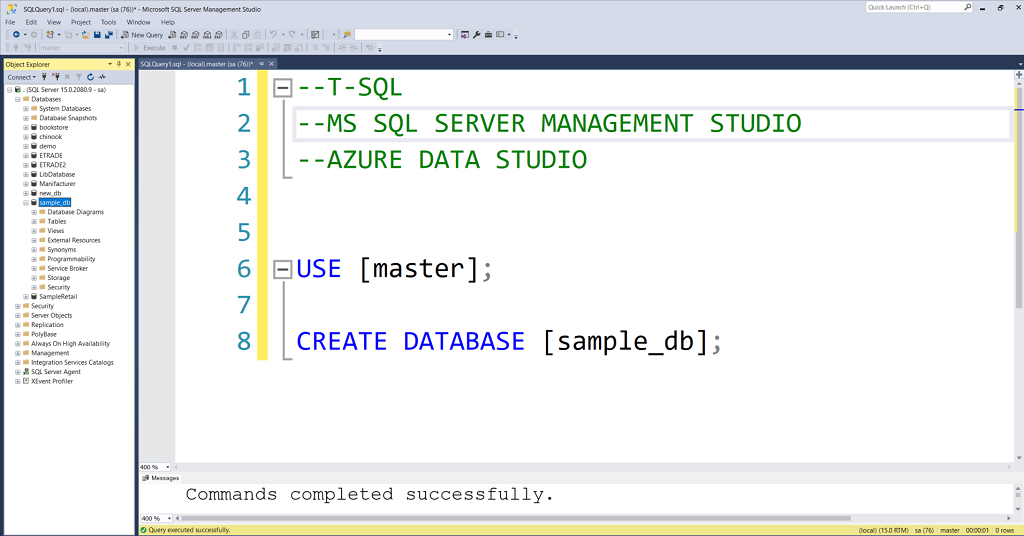Click the Toolbox icon in toolbar
This screenshot has height=536, width=1024.
488,35
